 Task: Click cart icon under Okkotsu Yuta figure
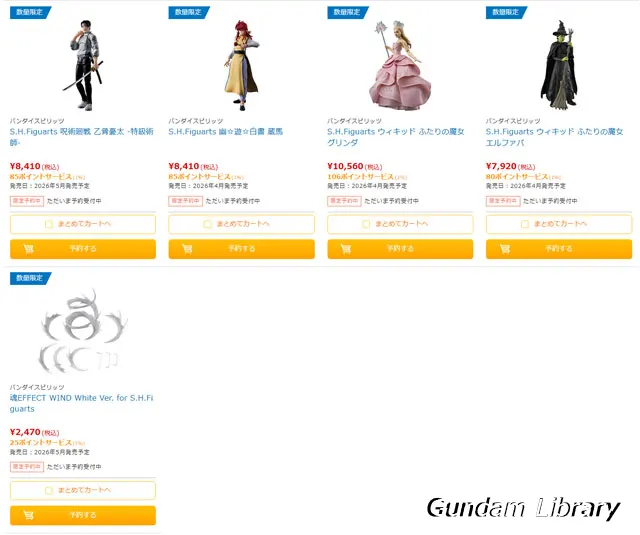[29, 249]
